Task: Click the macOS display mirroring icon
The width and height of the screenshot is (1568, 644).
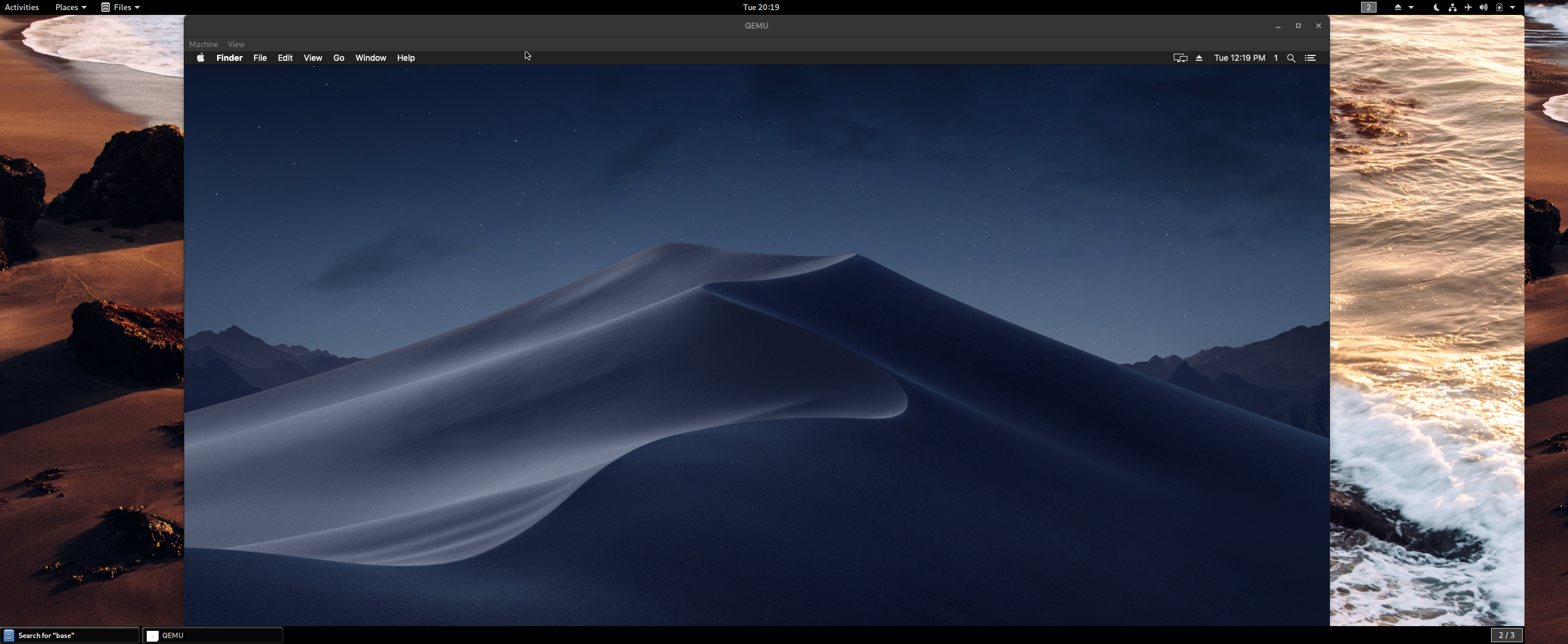Action: (x=1180, y=58)
